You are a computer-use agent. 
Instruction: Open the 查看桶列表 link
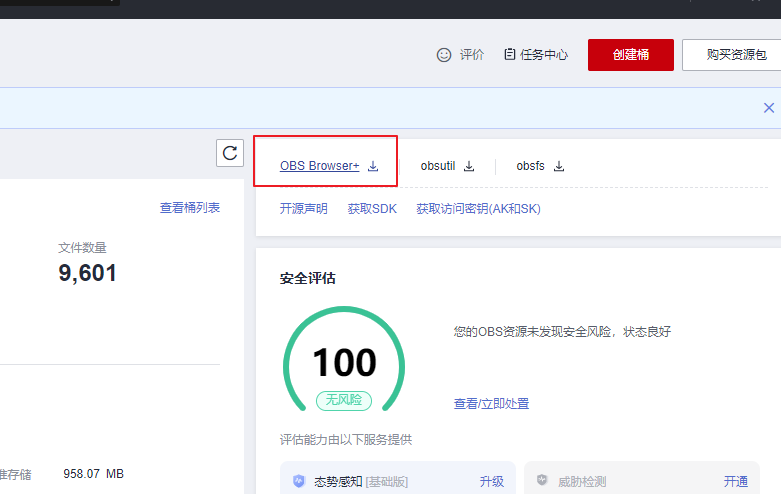point(190,208)
